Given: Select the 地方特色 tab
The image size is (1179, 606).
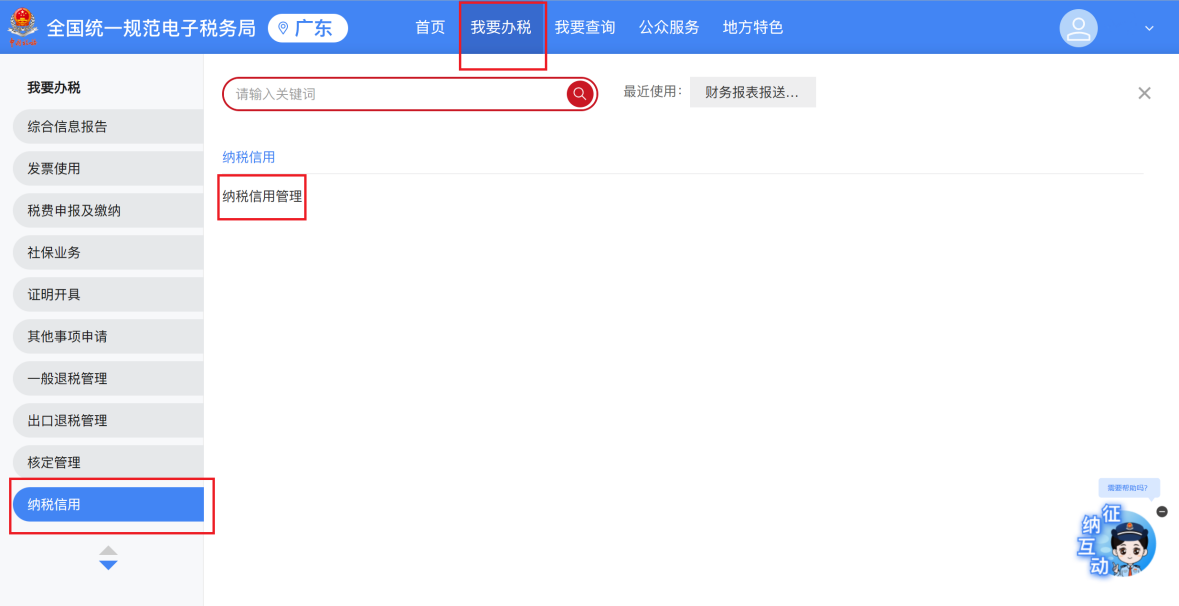Looking at the screenshot, I should point(753,28).
